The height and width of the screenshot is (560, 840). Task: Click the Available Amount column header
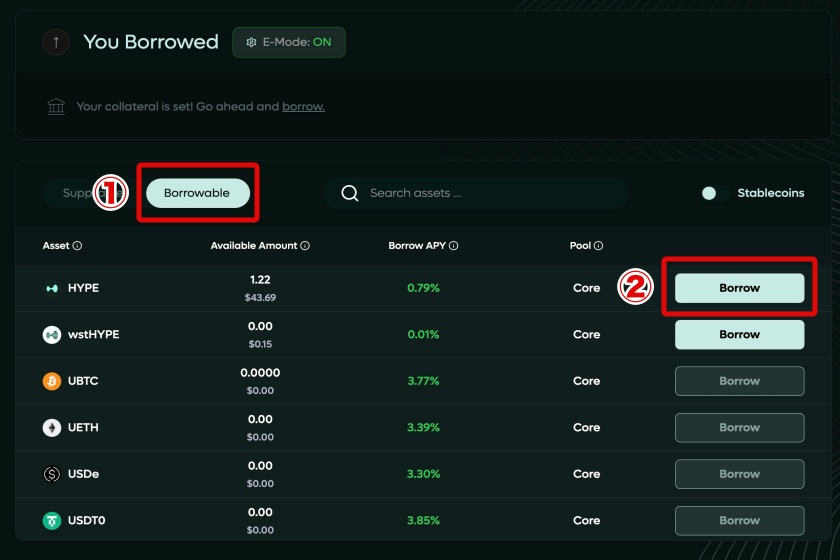(x=253, y=245)
